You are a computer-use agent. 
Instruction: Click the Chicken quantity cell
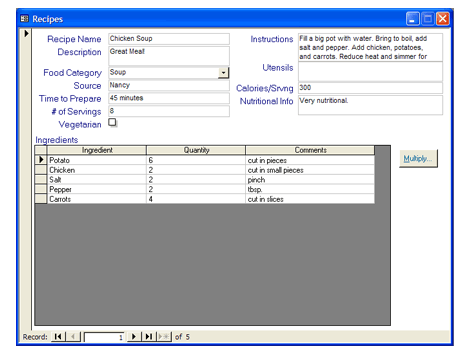196,170
